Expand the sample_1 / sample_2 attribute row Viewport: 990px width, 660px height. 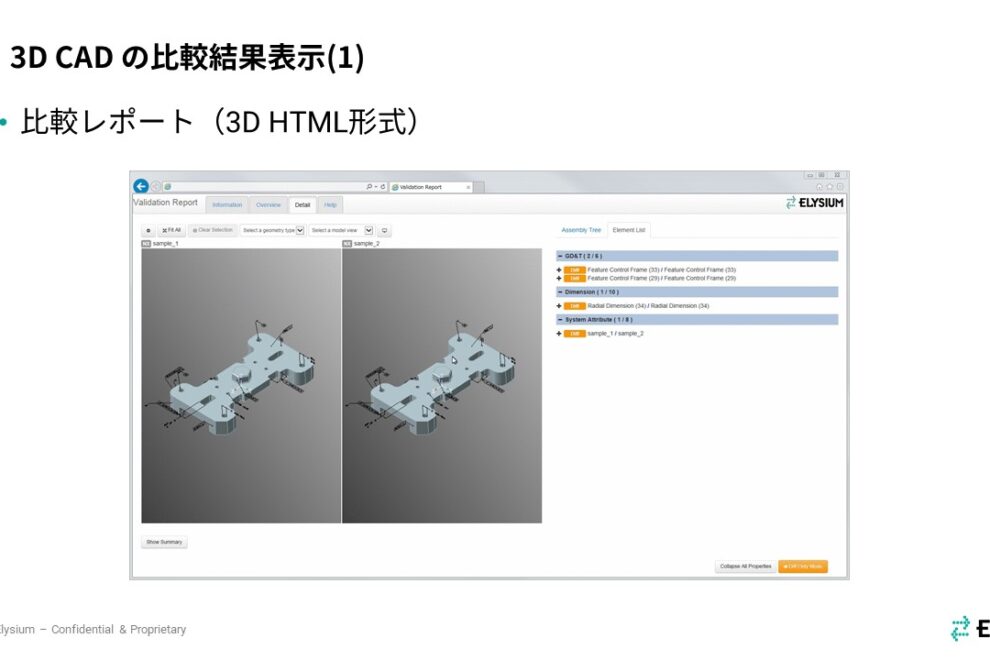click(x=559, y=333)
